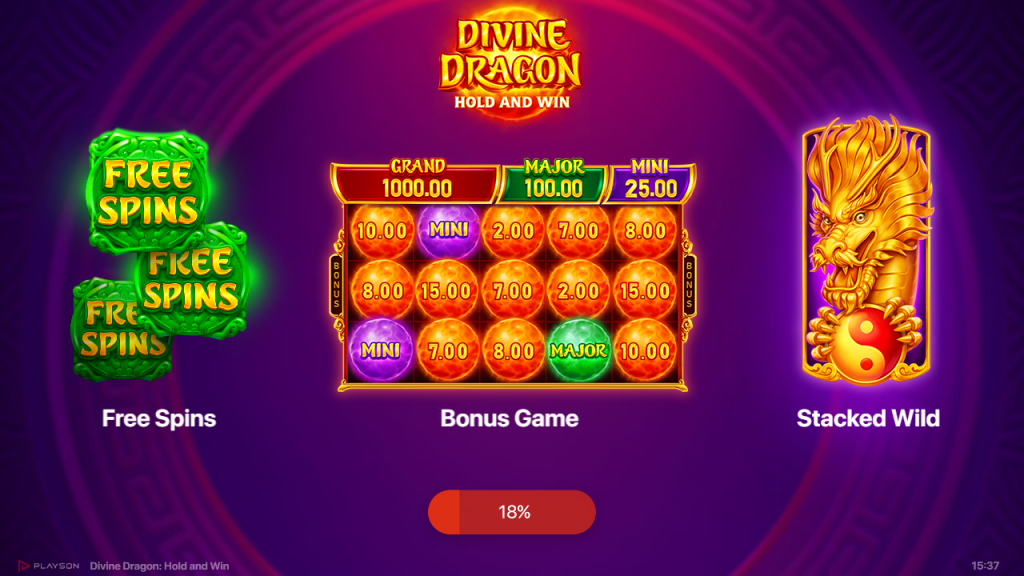Click the Stacked Wild caption text
Screen dimensions: 1024x576
point(868,419)
